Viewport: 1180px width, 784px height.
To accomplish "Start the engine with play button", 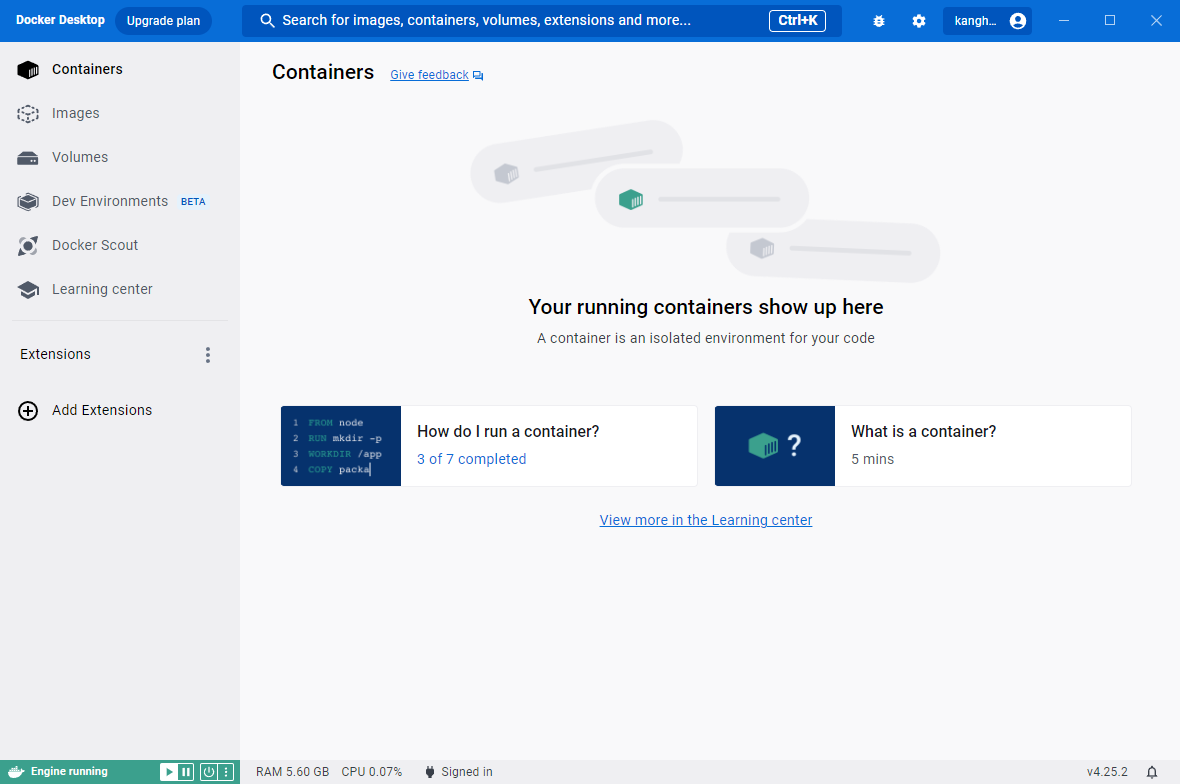I will pyautogui.click(x=169, y=772).
